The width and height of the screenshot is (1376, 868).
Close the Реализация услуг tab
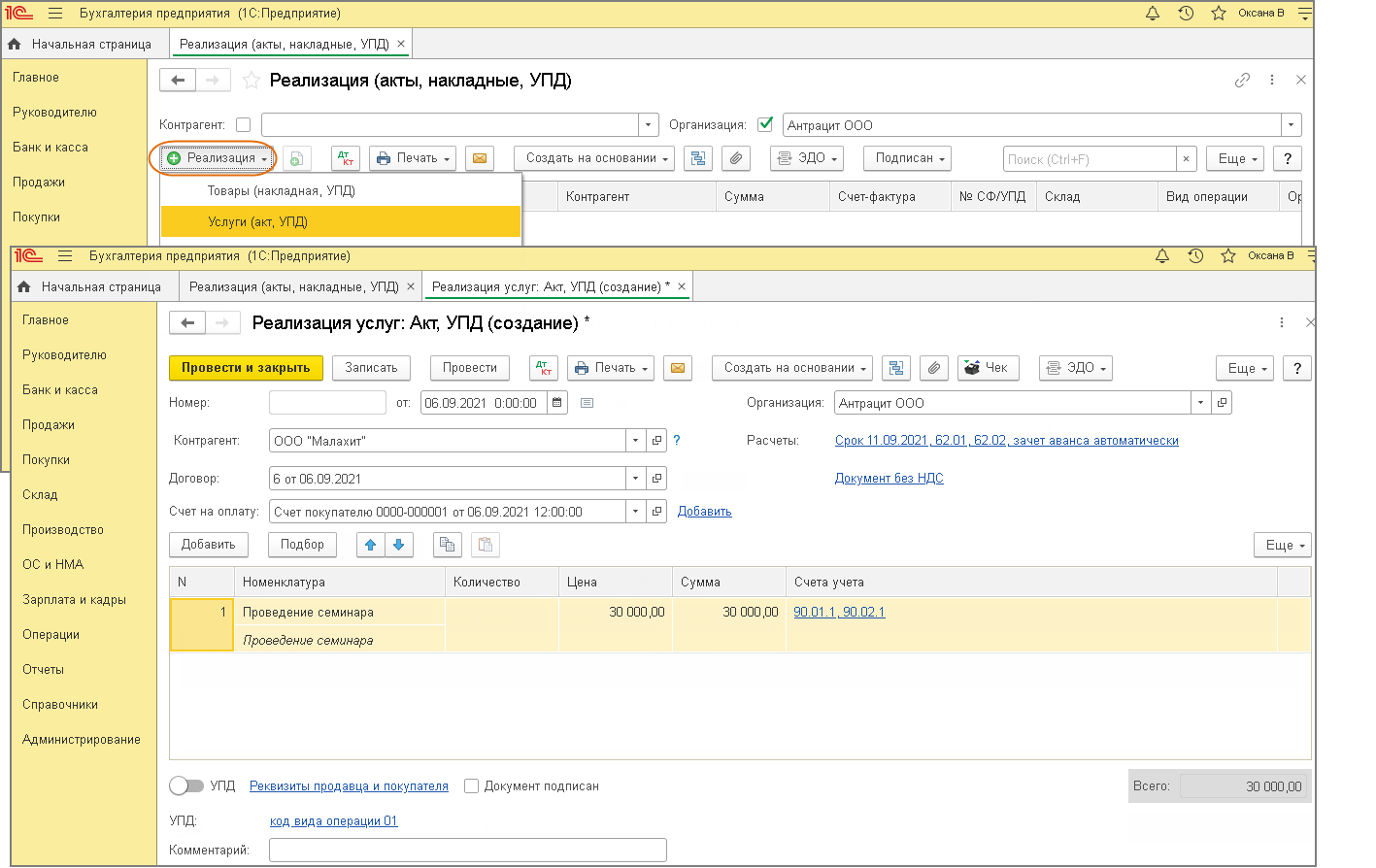pyautogui.click(x=682, y=286)
